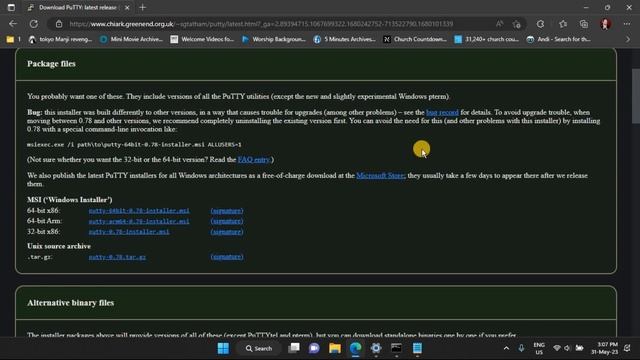Screen dimensions: 640x360
Task: Open the terminal window on the taskbar
Action: tap(396, 348)
